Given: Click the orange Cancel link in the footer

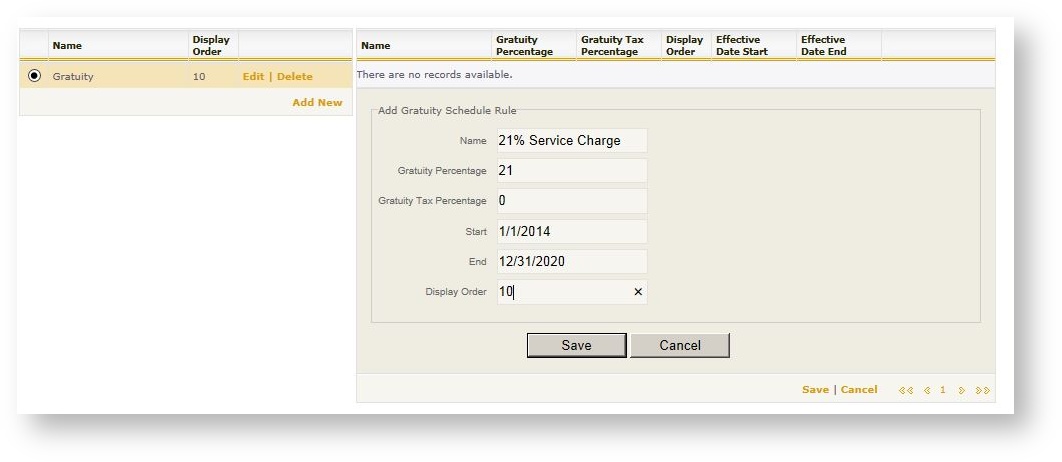Looking at the screenshot, I should 859,390.
